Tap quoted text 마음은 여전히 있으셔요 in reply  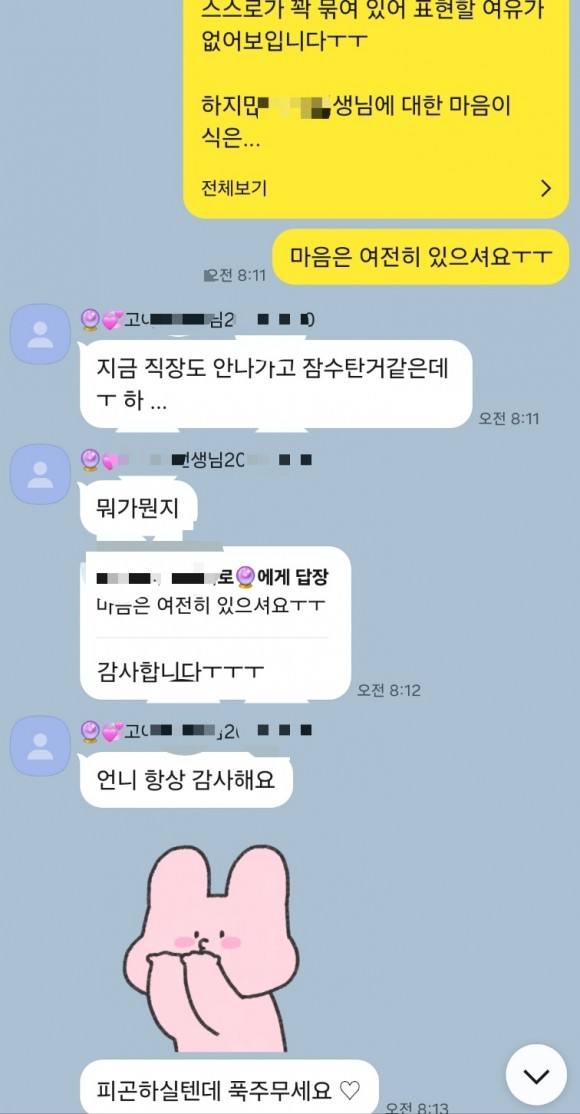pos(210,606)
